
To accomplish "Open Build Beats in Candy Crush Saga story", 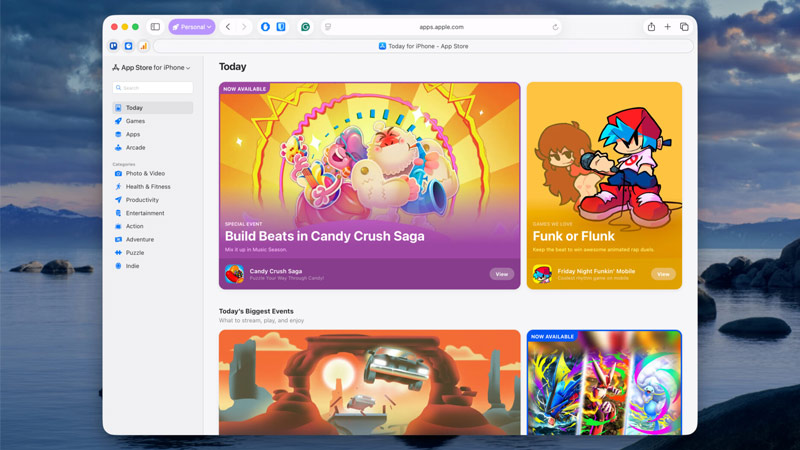I will point(369,186).
